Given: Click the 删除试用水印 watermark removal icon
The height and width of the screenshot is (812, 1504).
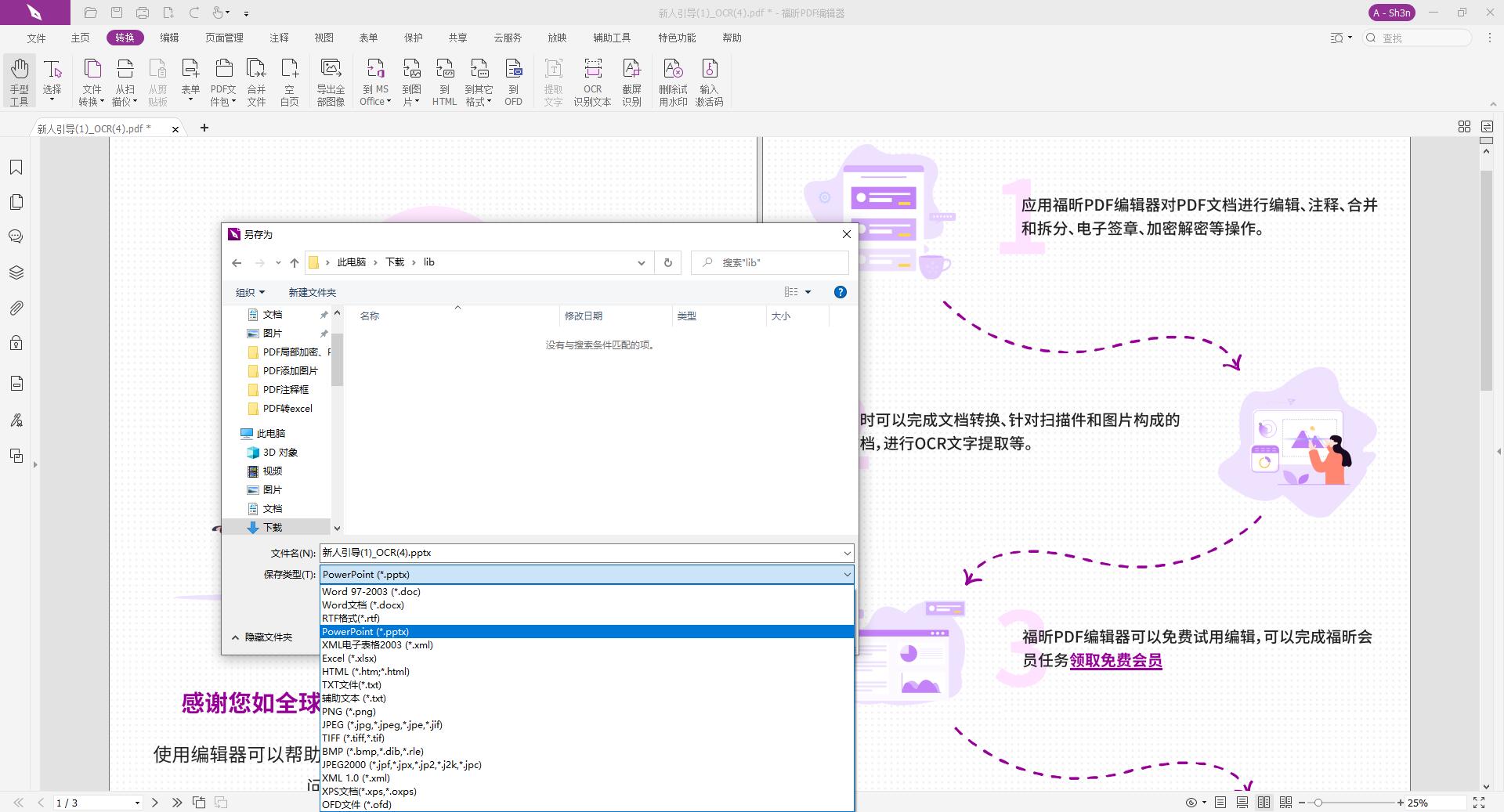Looking at the screenshot, I should tap(674, 81).
